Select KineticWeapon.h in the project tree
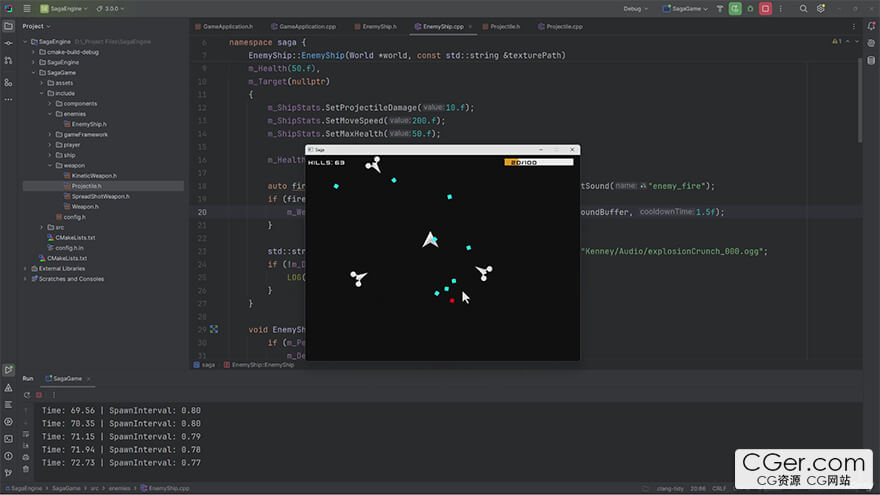This screenshot has width=880, height=495. tap(94, 175)
